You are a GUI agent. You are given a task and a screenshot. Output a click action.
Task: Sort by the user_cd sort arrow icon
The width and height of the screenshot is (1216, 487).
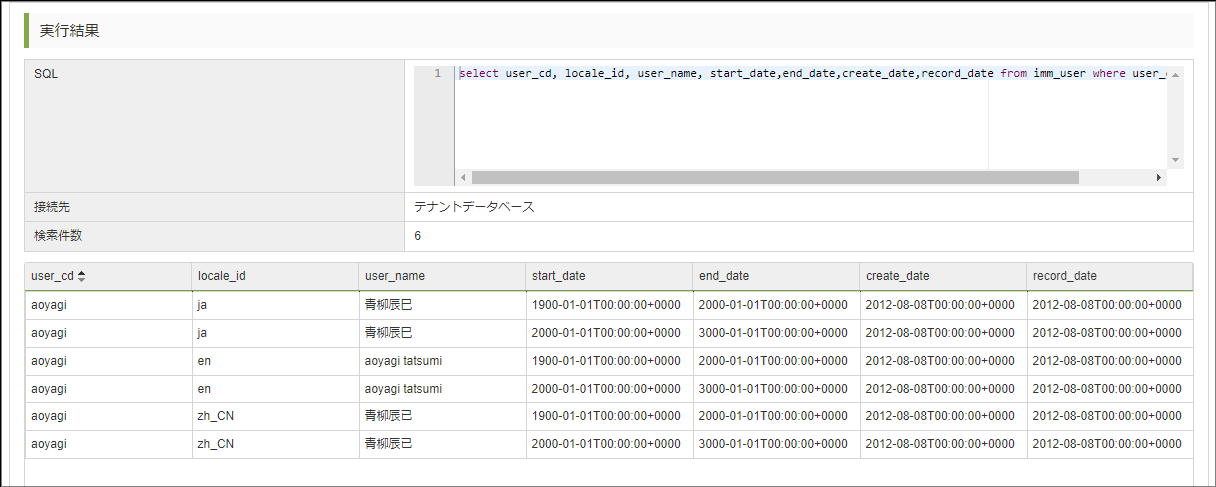[x=82, y=276]
